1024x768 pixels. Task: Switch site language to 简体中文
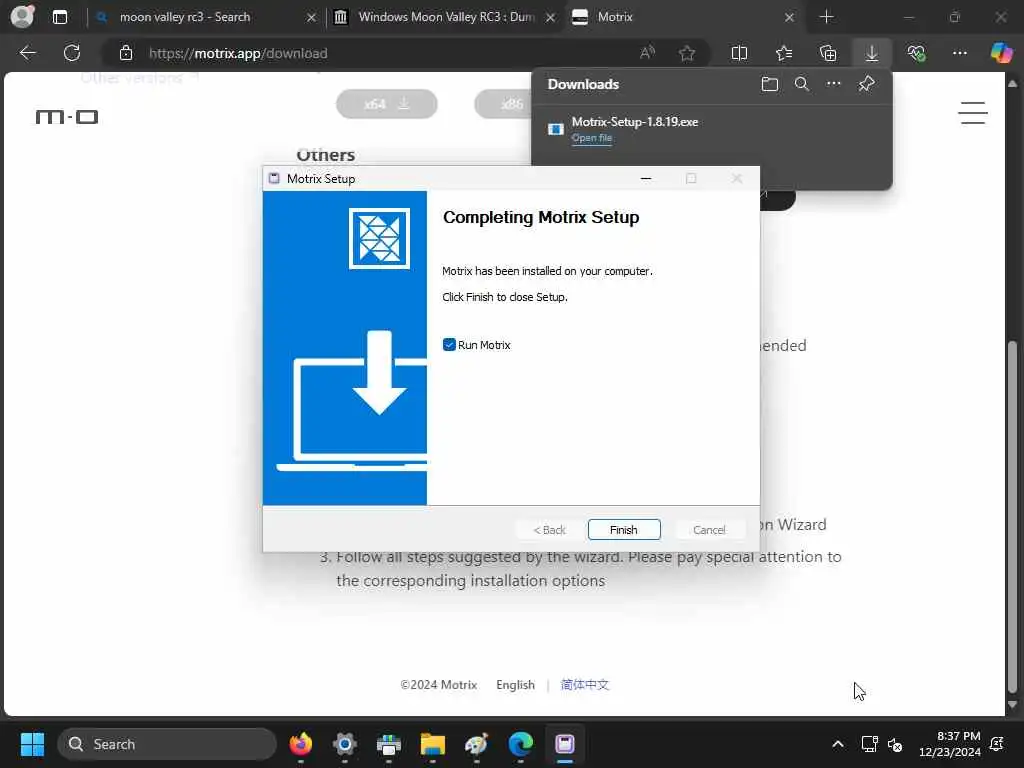click(x=584, y=684)
